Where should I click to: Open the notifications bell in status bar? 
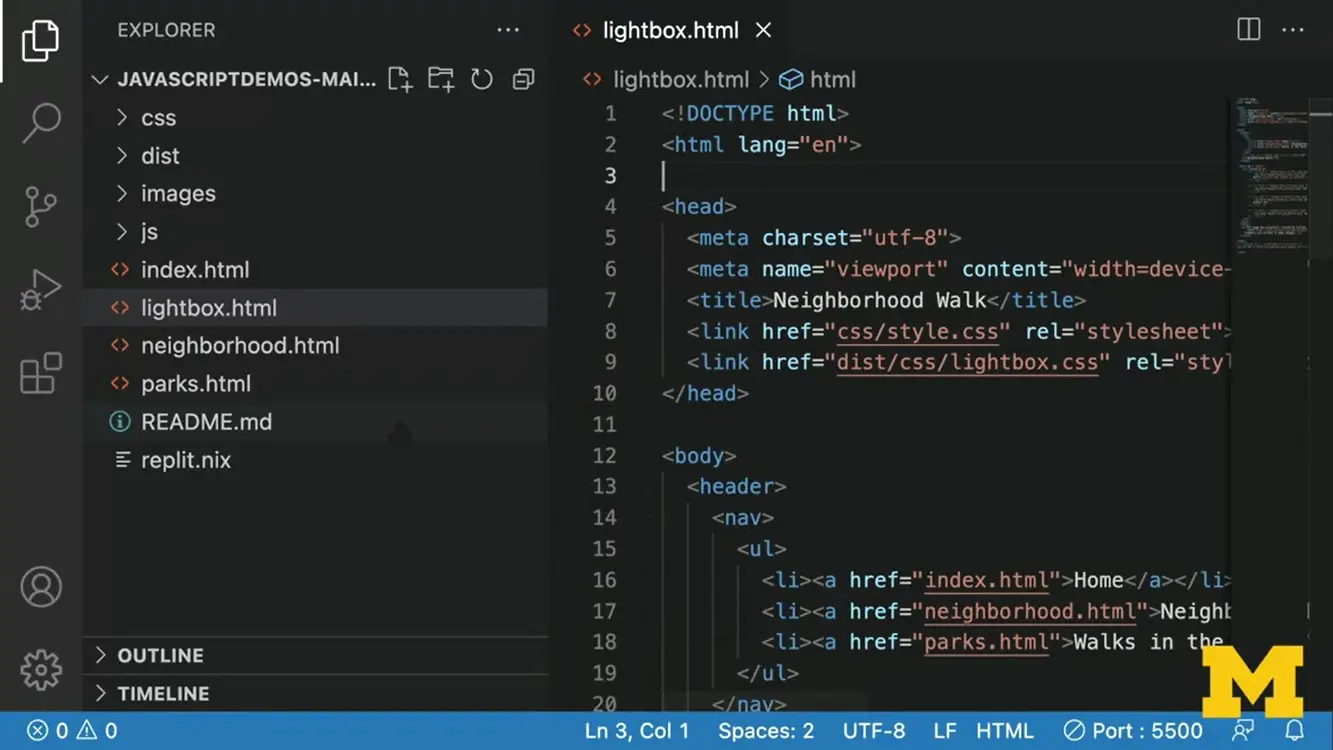click(1294, 731)
